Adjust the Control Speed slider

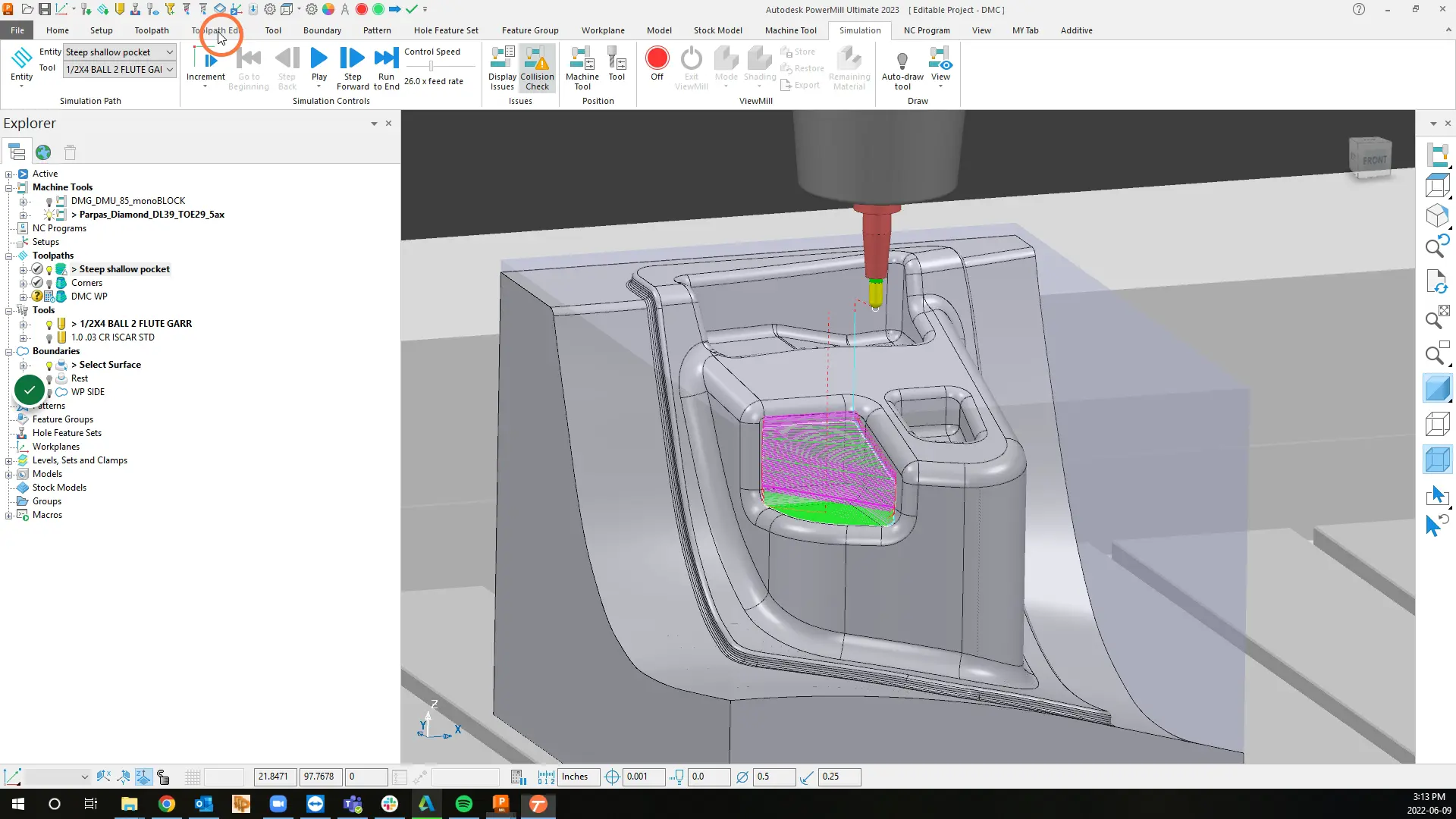pos(431,66)
